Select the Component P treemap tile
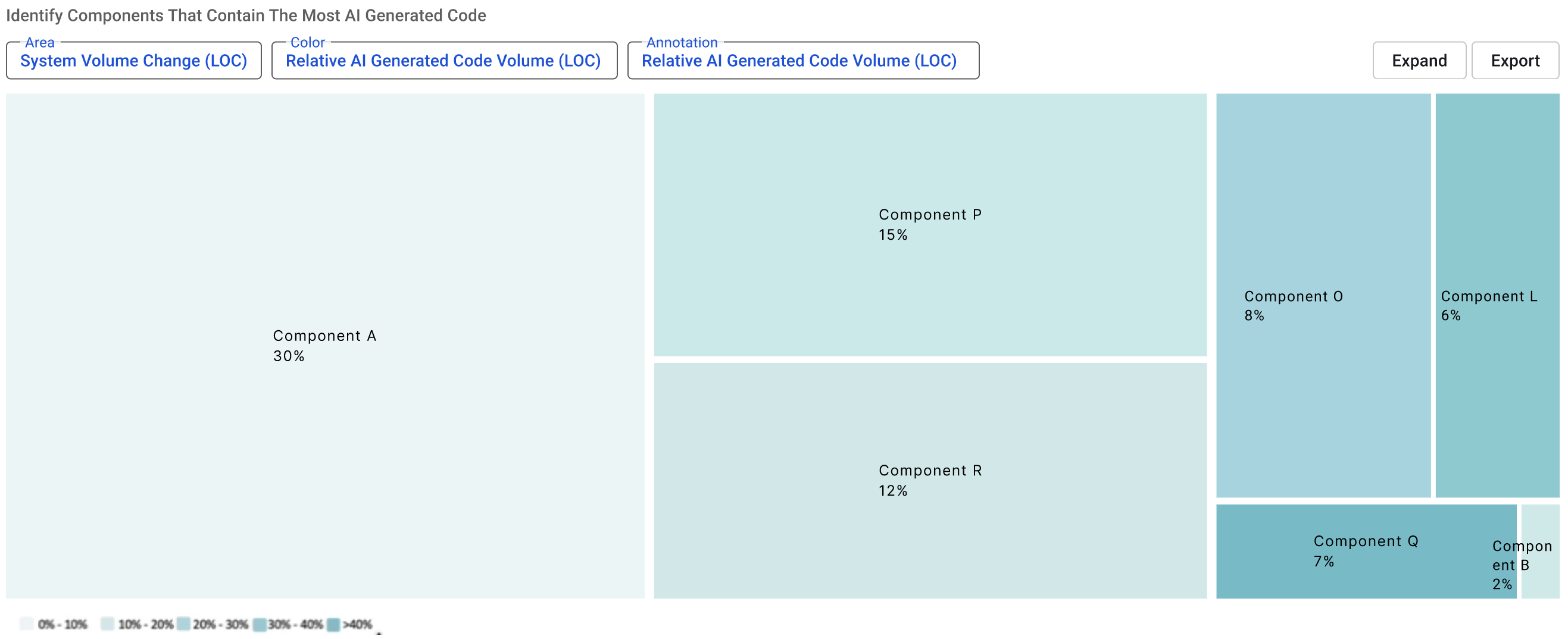Screen dimensions: 1568x639 (929, 224)
